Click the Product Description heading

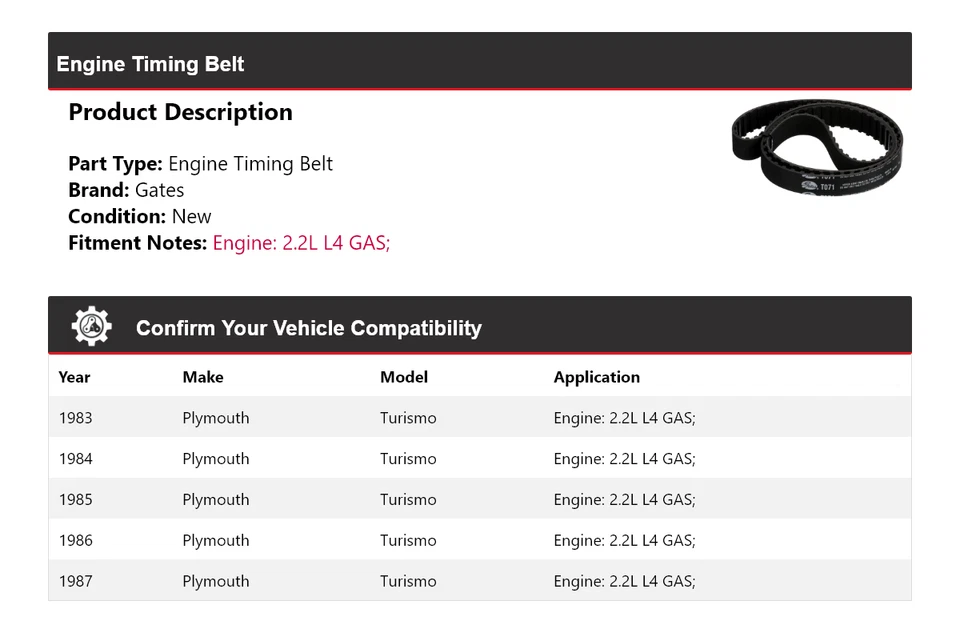tap(180, 112)
